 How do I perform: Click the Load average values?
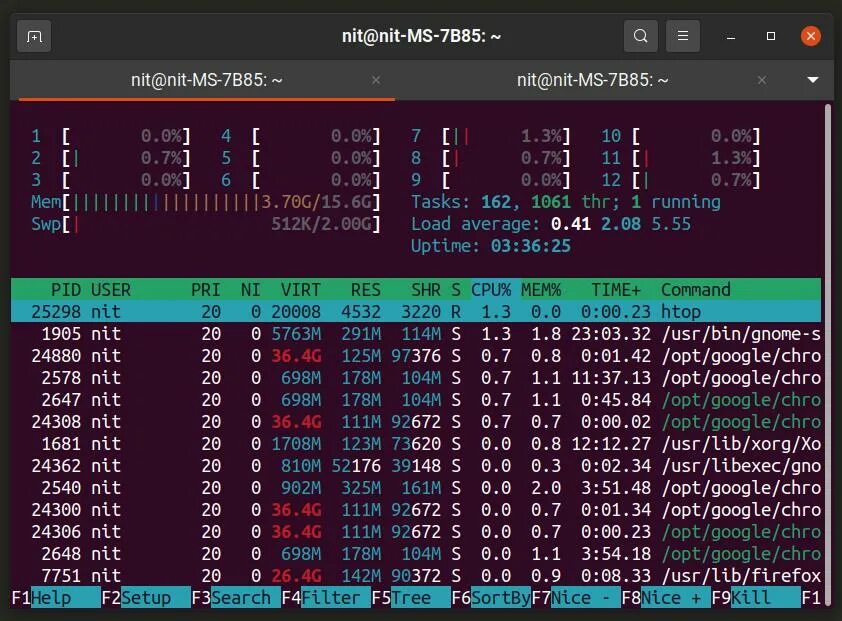pyautogui.click(x=621, y=224)
